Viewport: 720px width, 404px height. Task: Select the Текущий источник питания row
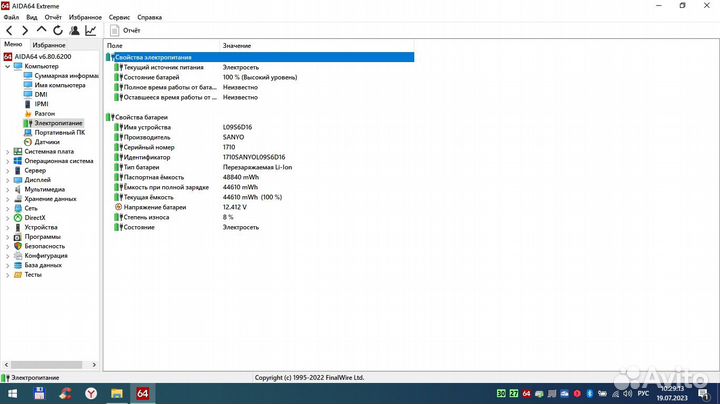[260, 67]
